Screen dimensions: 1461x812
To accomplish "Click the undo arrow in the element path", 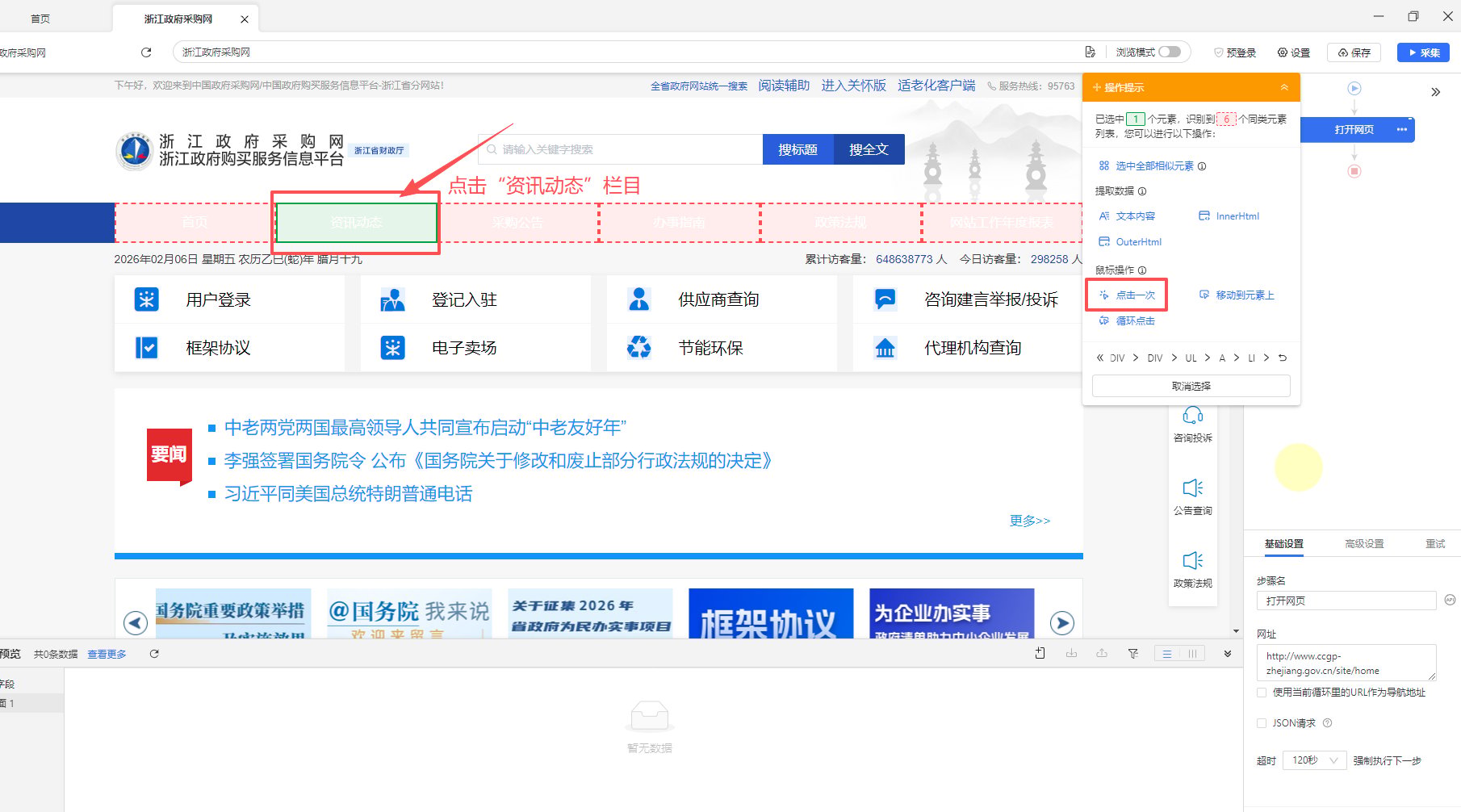I will click(x=1283, y=358).
